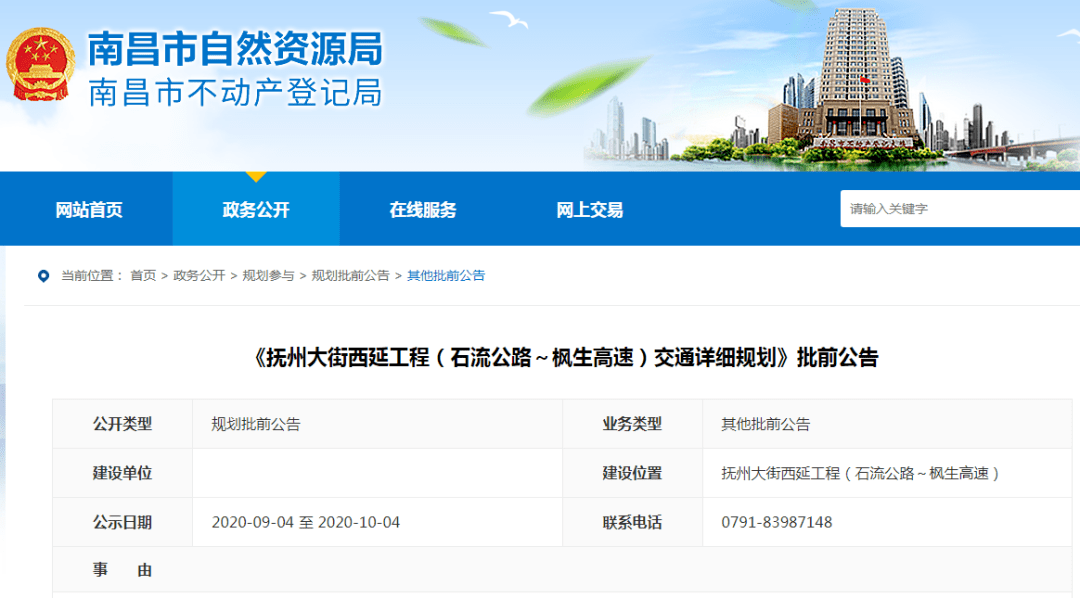This screenshot has width=1080, height=598.
Task: Go to 规划批前公告 breadcrumb link
Action: [x=350, y=276]
